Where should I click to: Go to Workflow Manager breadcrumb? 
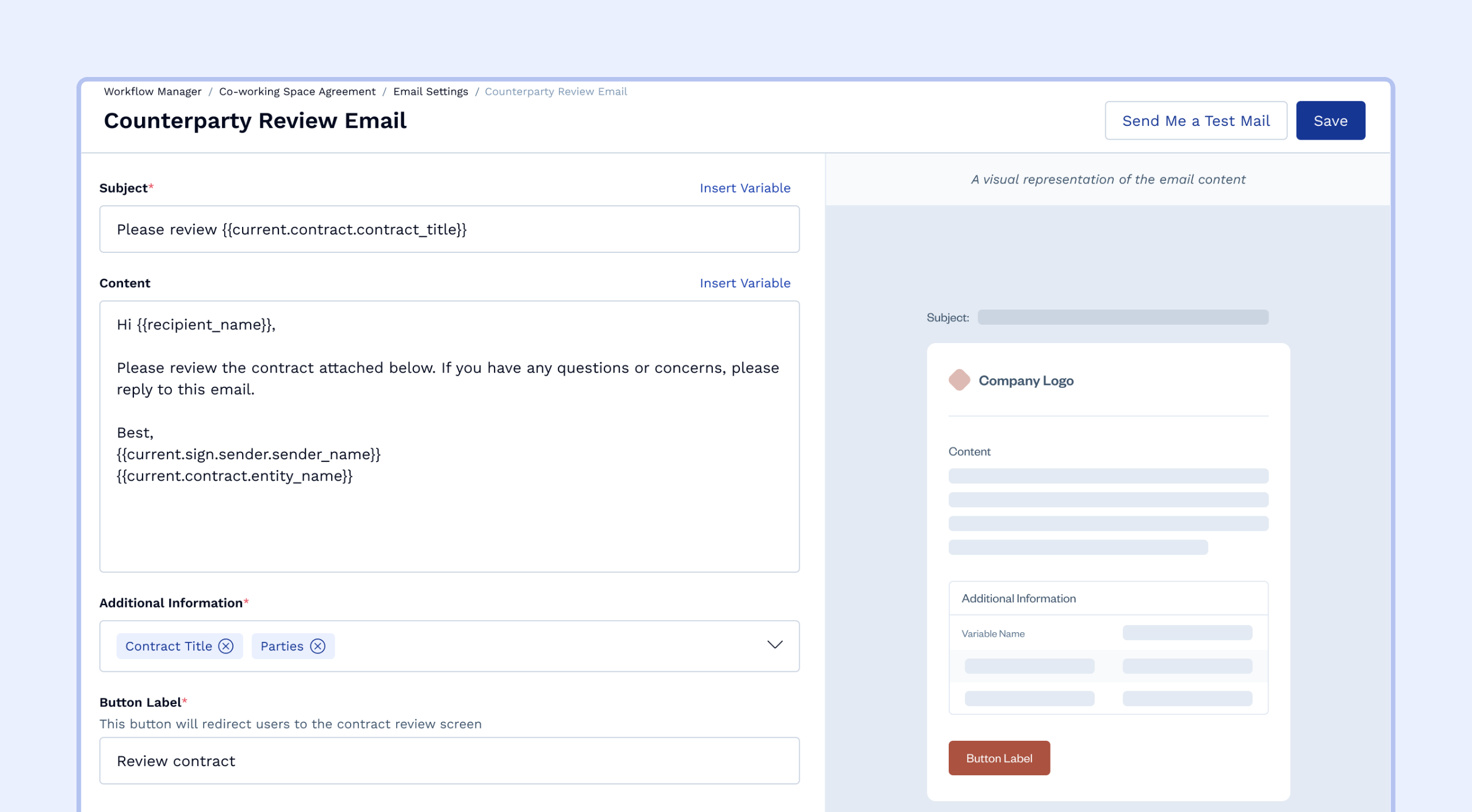[152, 91]
